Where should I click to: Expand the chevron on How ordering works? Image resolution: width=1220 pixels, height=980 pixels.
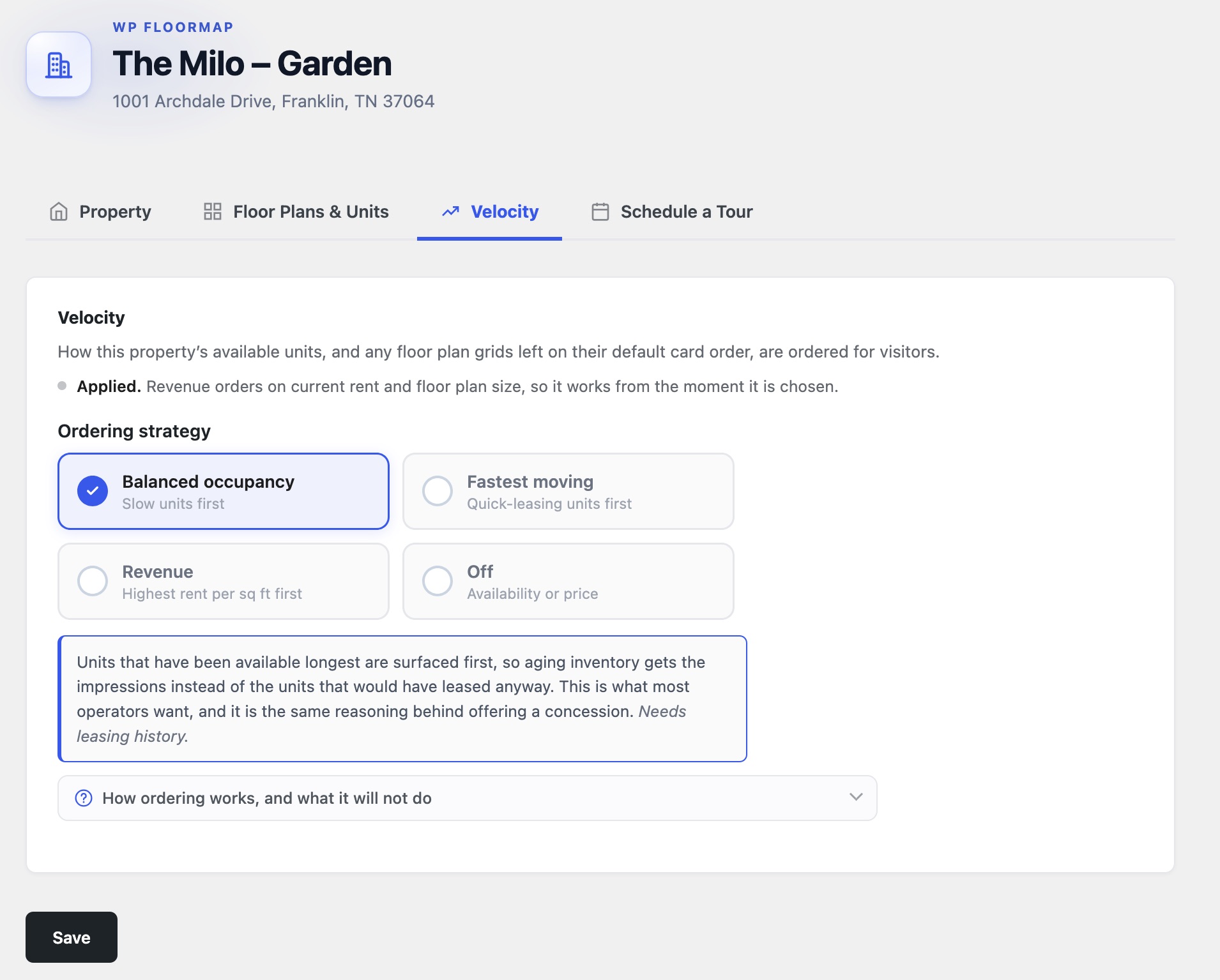(857, 797)
